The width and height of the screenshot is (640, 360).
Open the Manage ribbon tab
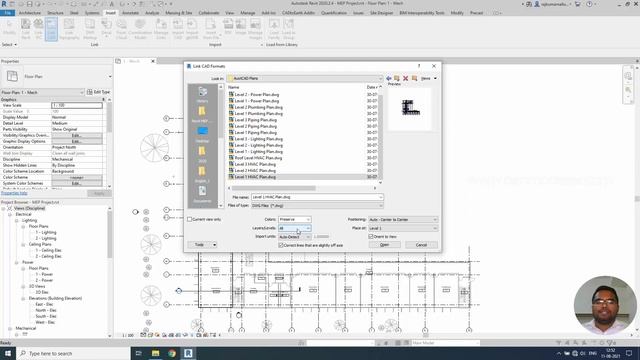pos(247,13)
